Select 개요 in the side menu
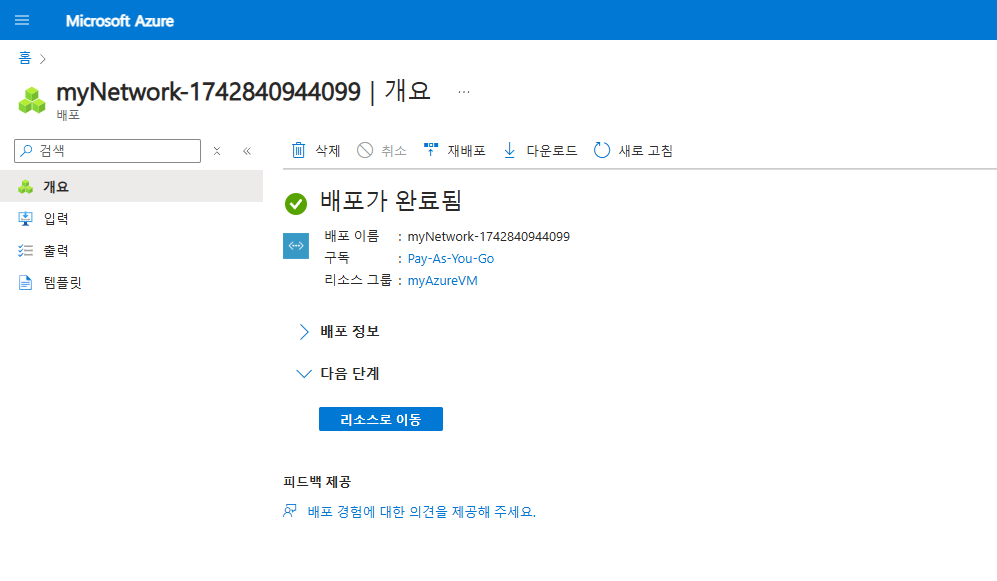Screen dimensions: 997x581 (132, 186)
